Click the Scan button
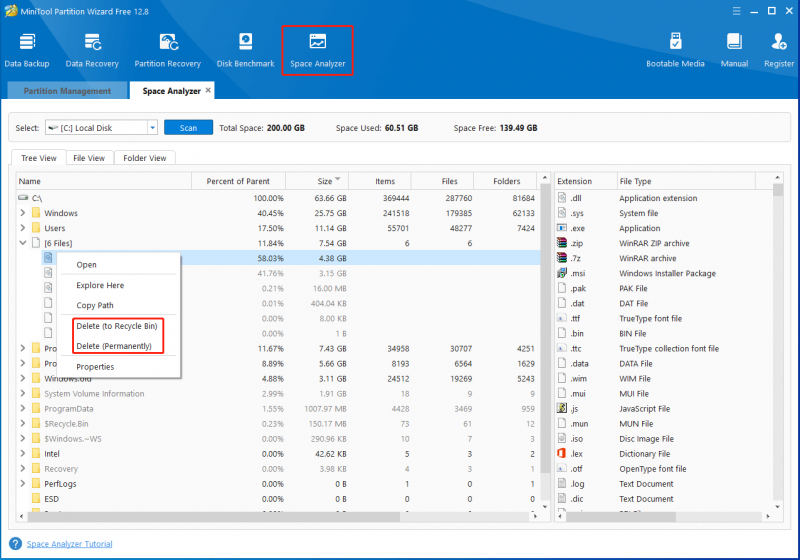This screenshot has height=560, width=800. coord(188,128)
